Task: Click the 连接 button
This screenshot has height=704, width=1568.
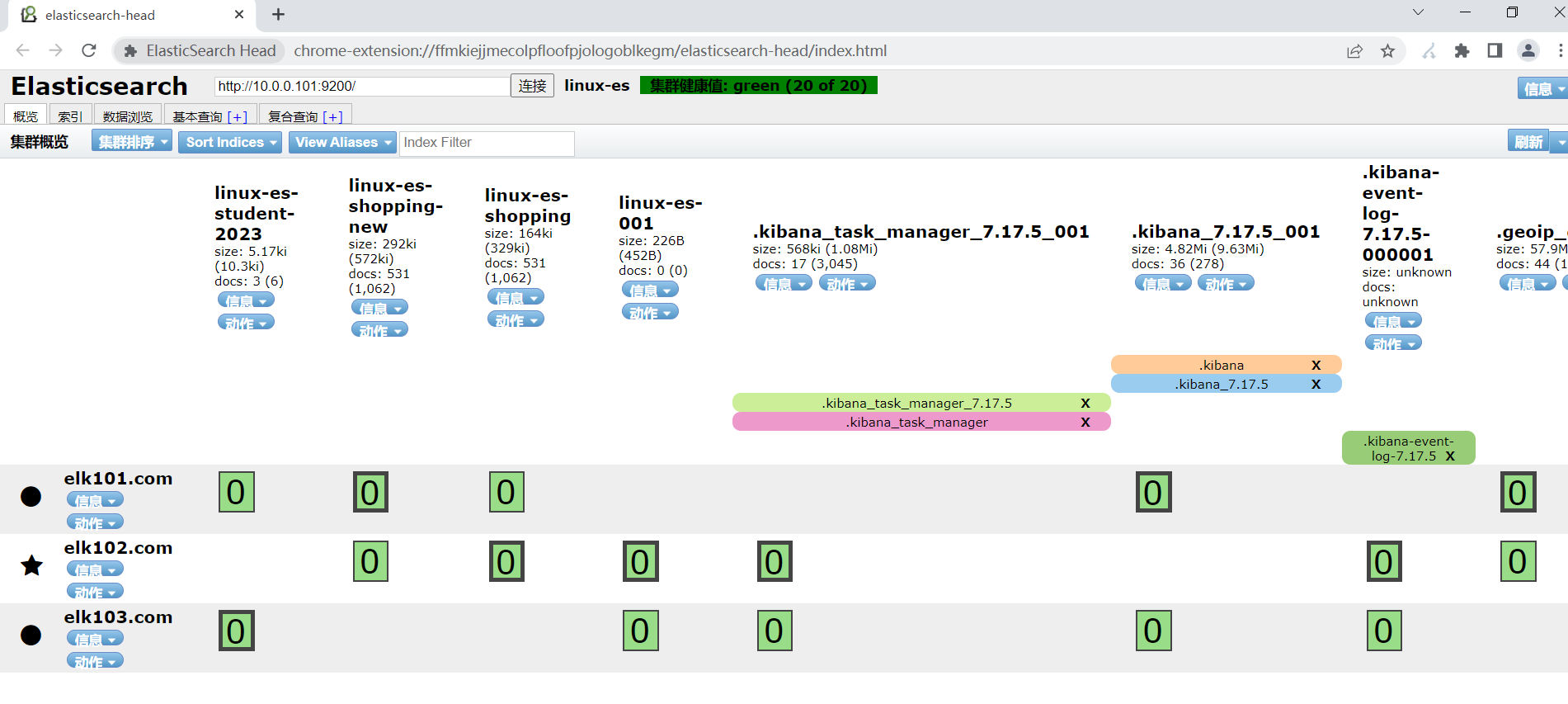Action: click(x=533, y=86)
